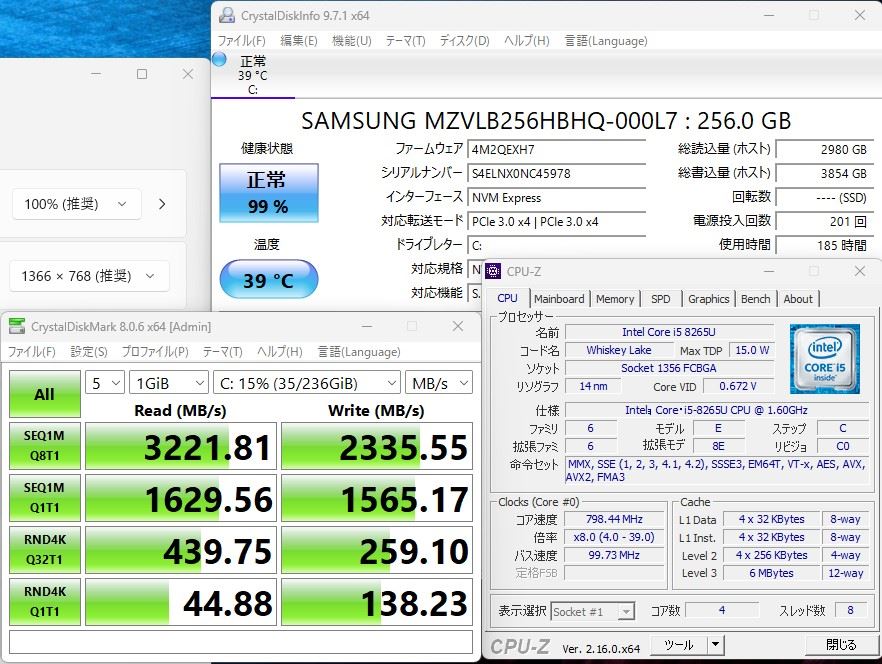882x664 pixels.
Task: Click the CPU-Z title bar icon
Action: (494, 271)
